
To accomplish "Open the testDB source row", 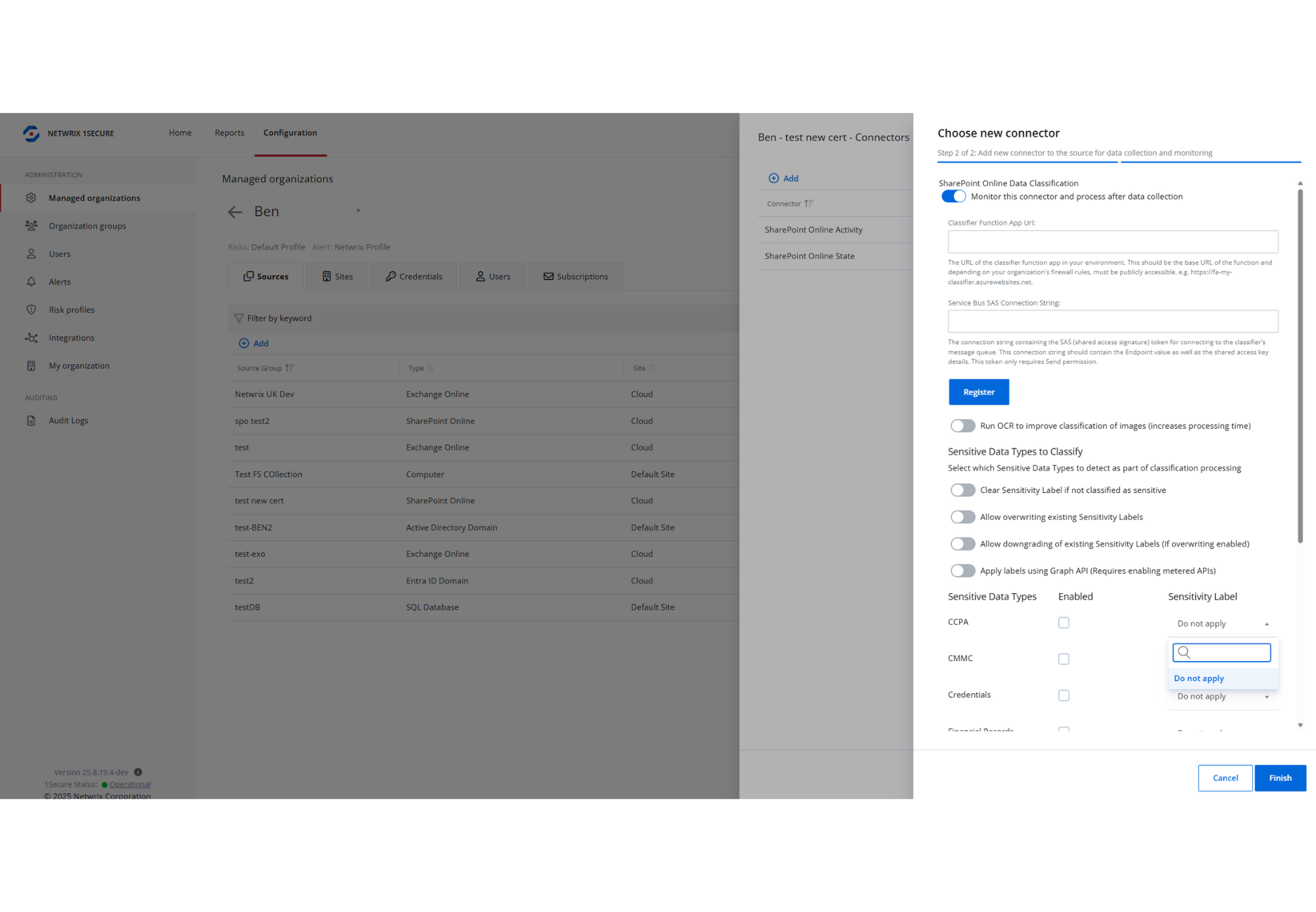I will (483, 608).
